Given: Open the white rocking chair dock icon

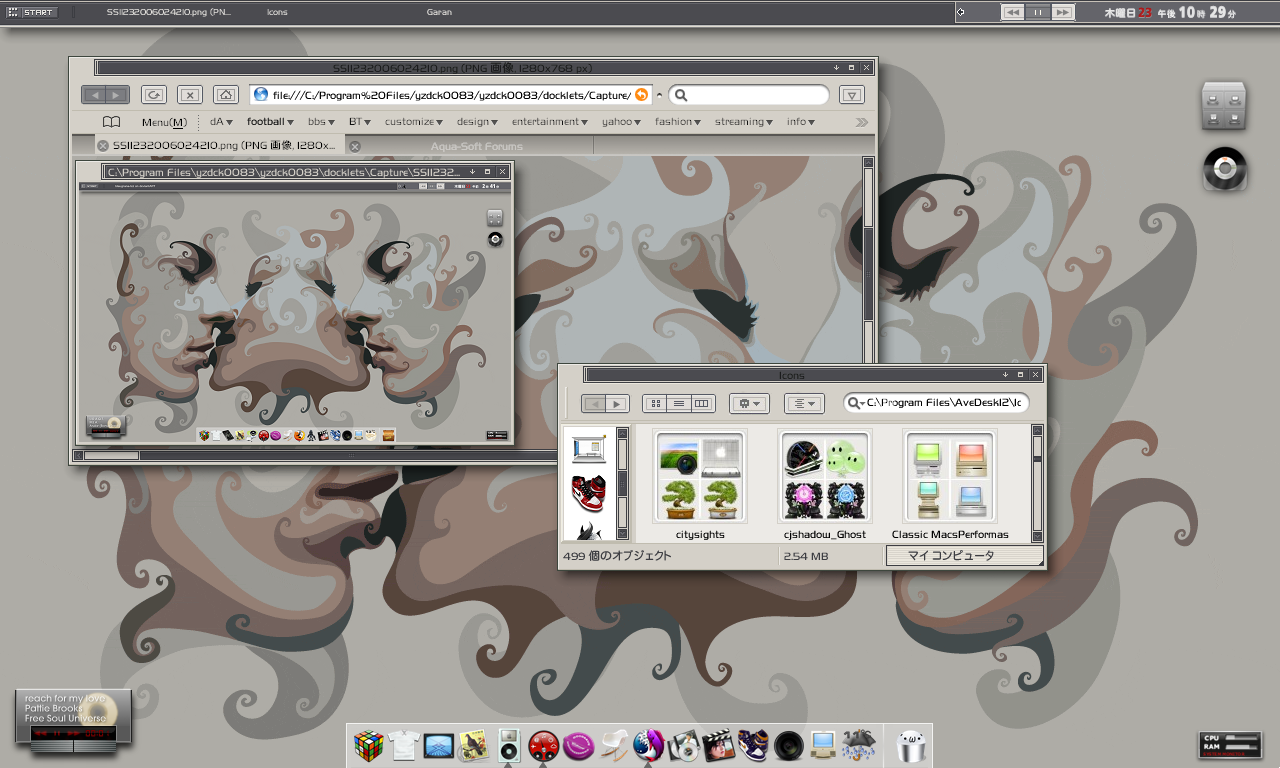Looking at the screenshot, I should coord(613,745).
